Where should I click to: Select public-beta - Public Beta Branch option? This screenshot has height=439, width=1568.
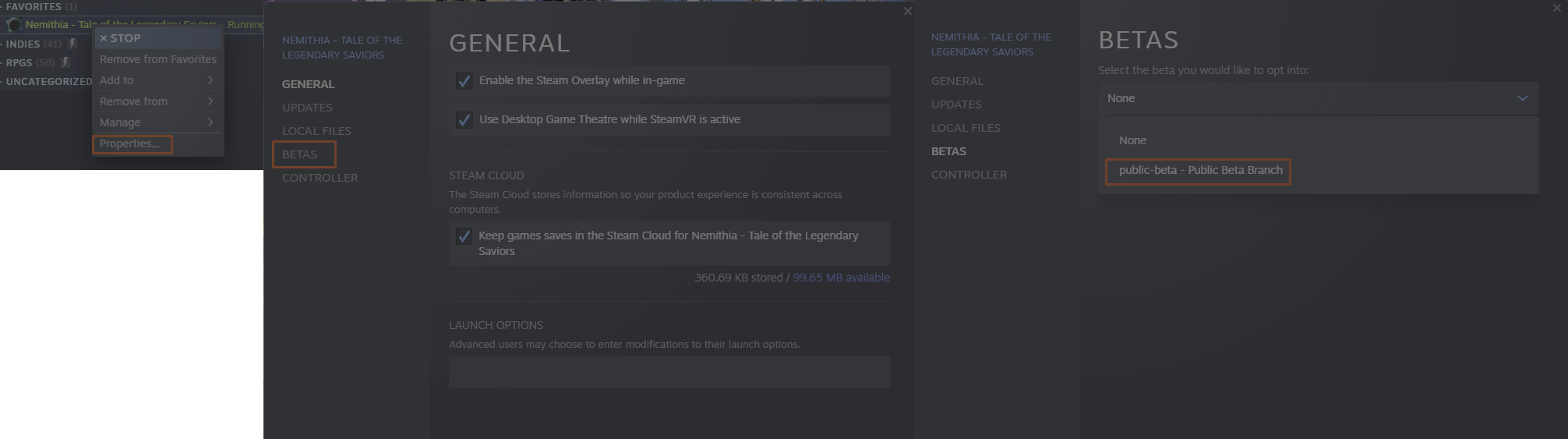point(1199,171)
